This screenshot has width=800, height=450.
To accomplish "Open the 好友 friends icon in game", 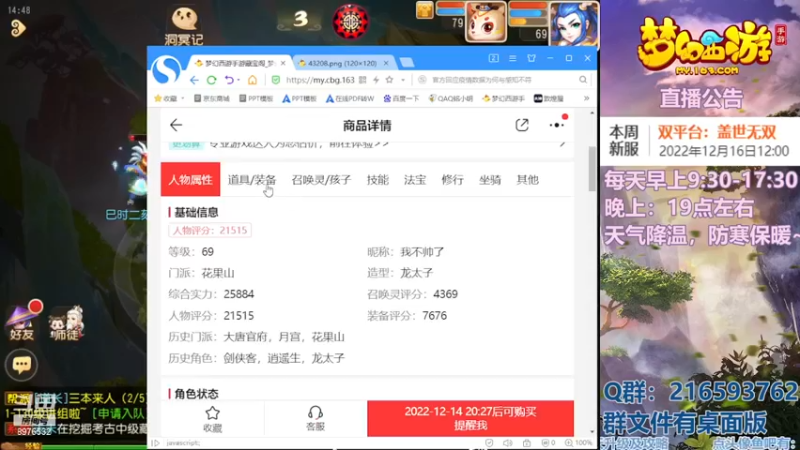I will pos(22,322).
